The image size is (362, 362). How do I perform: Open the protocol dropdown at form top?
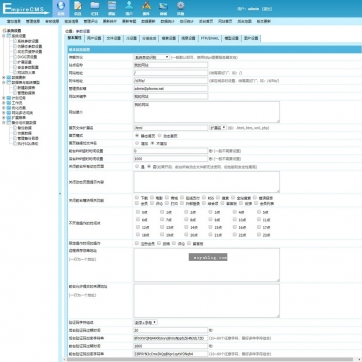[x=152, y=57]
